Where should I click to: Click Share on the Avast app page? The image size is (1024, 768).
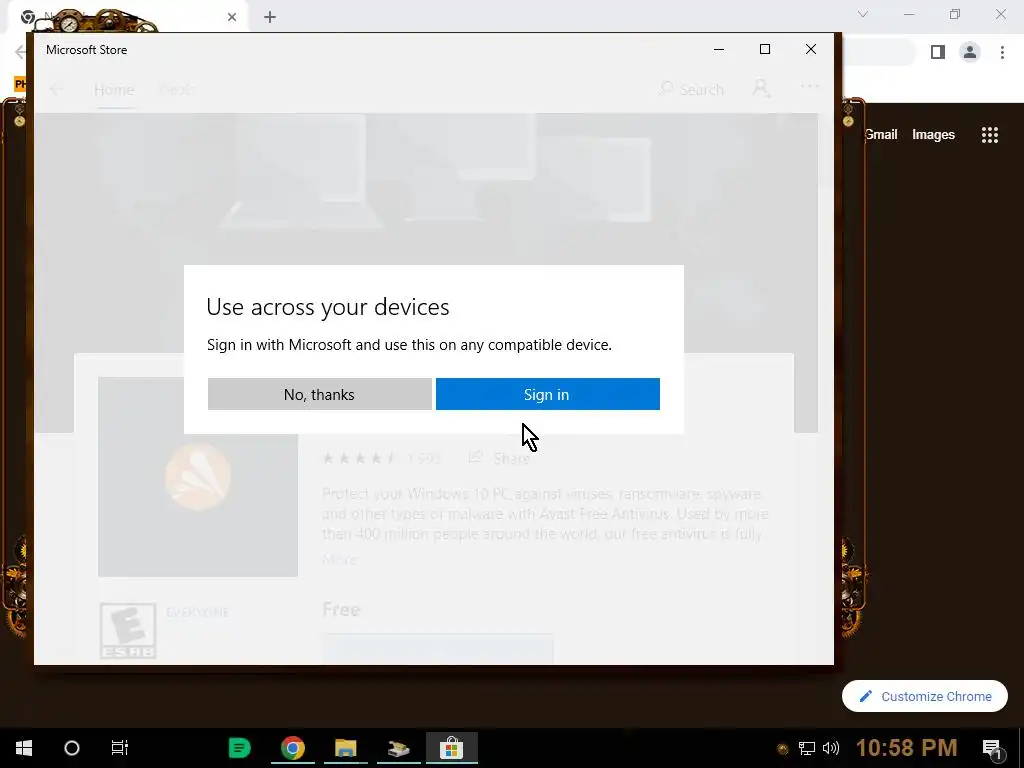point(500,458)
